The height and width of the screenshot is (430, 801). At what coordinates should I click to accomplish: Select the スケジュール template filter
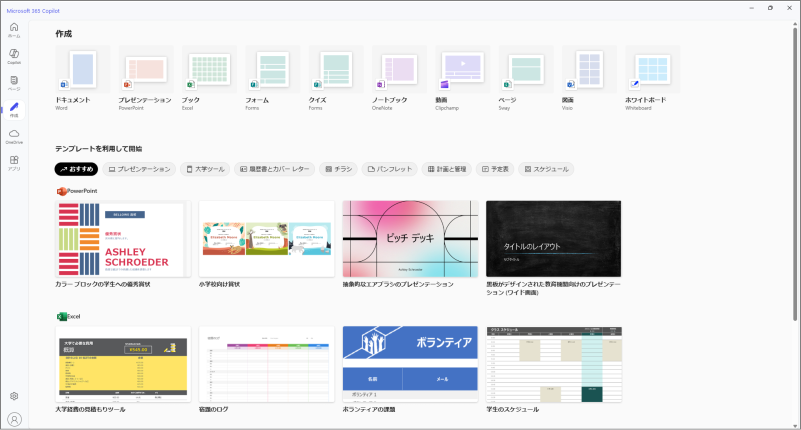point(546,169)
